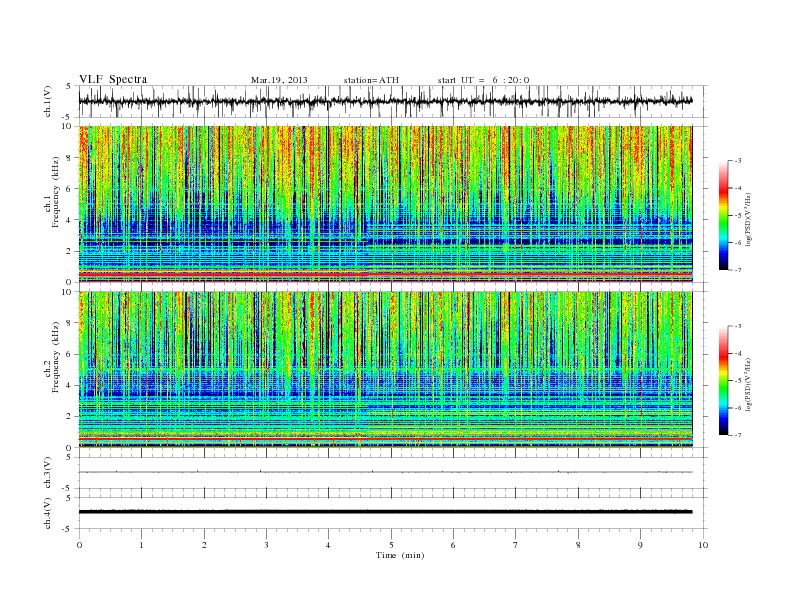Screen dimensions: 792x612
Task: Click time axis tick label '3'
Action: point(266,545)
